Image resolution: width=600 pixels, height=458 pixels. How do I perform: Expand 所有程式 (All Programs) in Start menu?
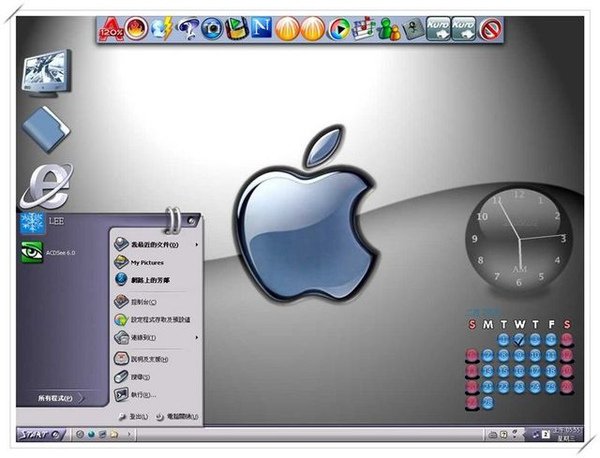click(60, 398)
